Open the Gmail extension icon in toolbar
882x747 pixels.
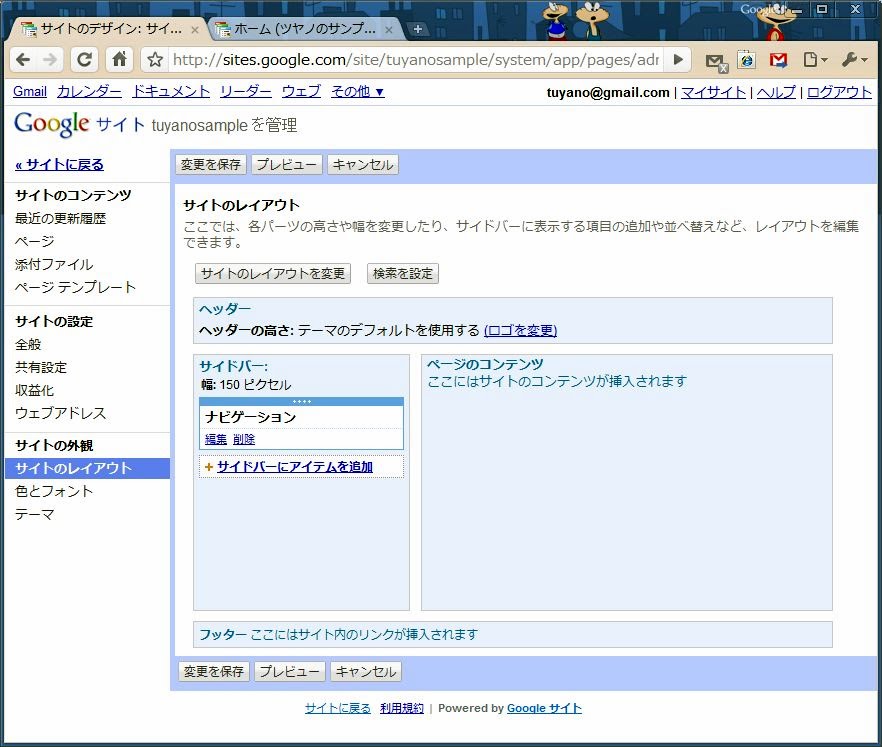tap(777, 60)
